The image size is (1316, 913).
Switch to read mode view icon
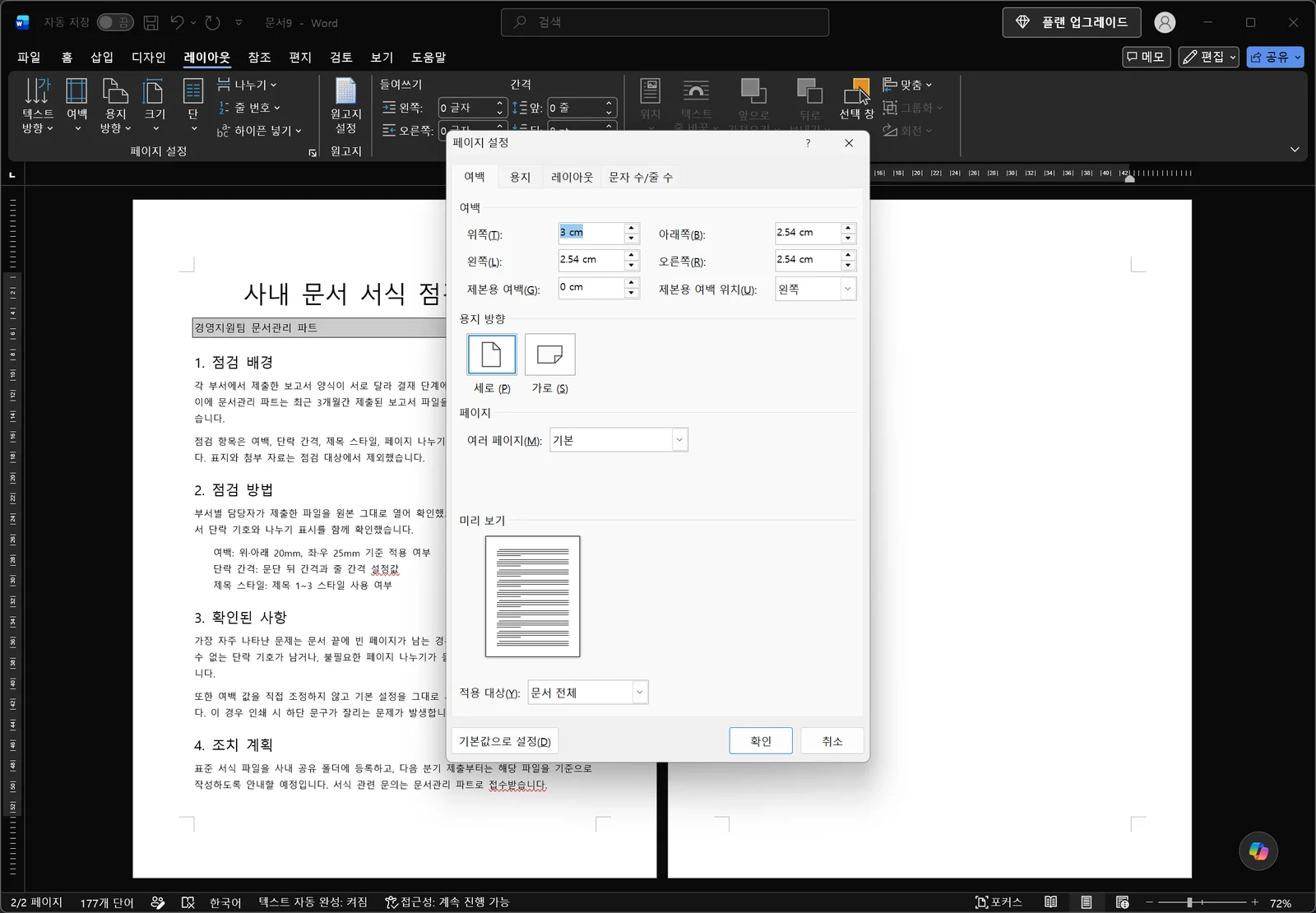pos(1051,902)
